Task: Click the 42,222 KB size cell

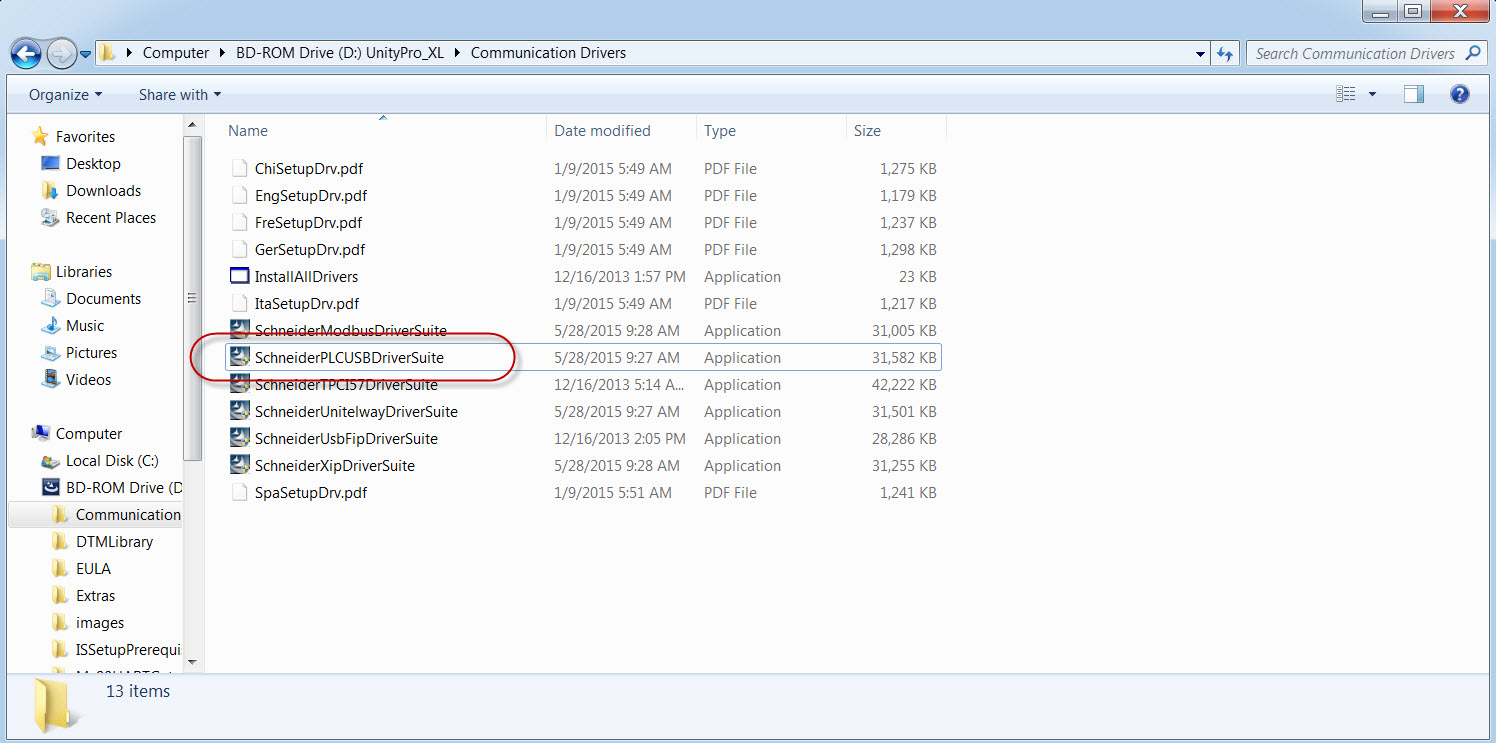Action: pyautogui.click(x=904, y=384)
